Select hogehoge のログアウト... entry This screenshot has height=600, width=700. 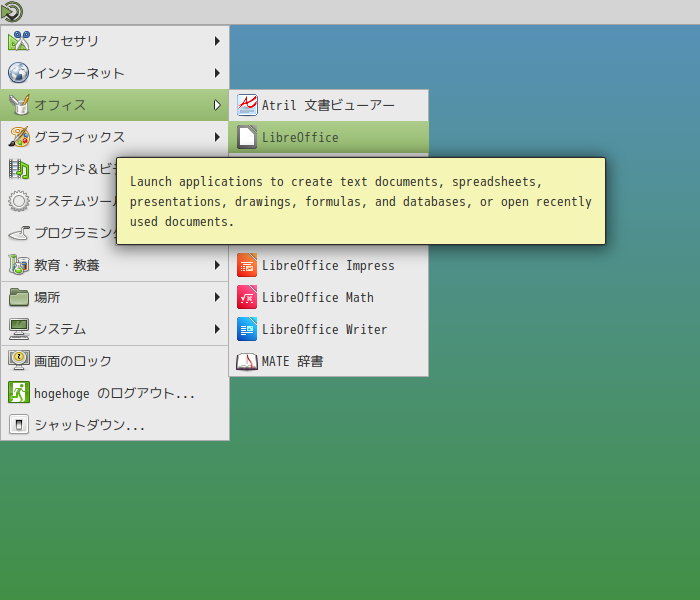pyautogui.click(x=115, y=393)
